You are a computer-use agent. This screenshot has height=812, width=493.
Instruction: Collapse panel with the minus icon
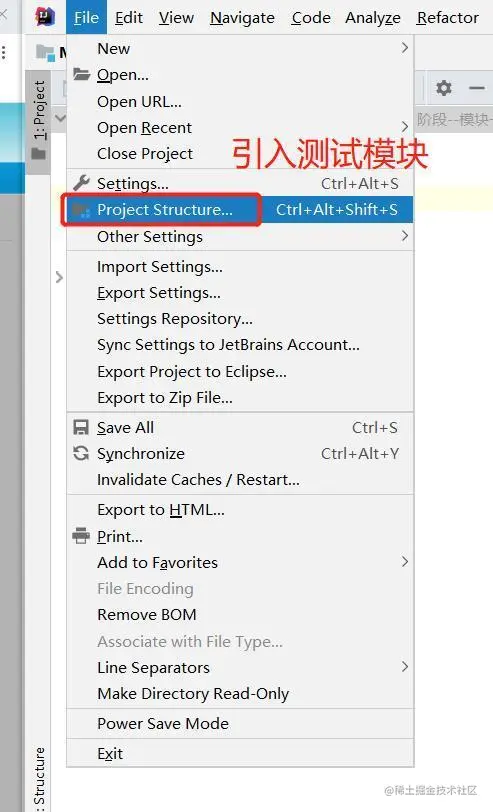476,88
